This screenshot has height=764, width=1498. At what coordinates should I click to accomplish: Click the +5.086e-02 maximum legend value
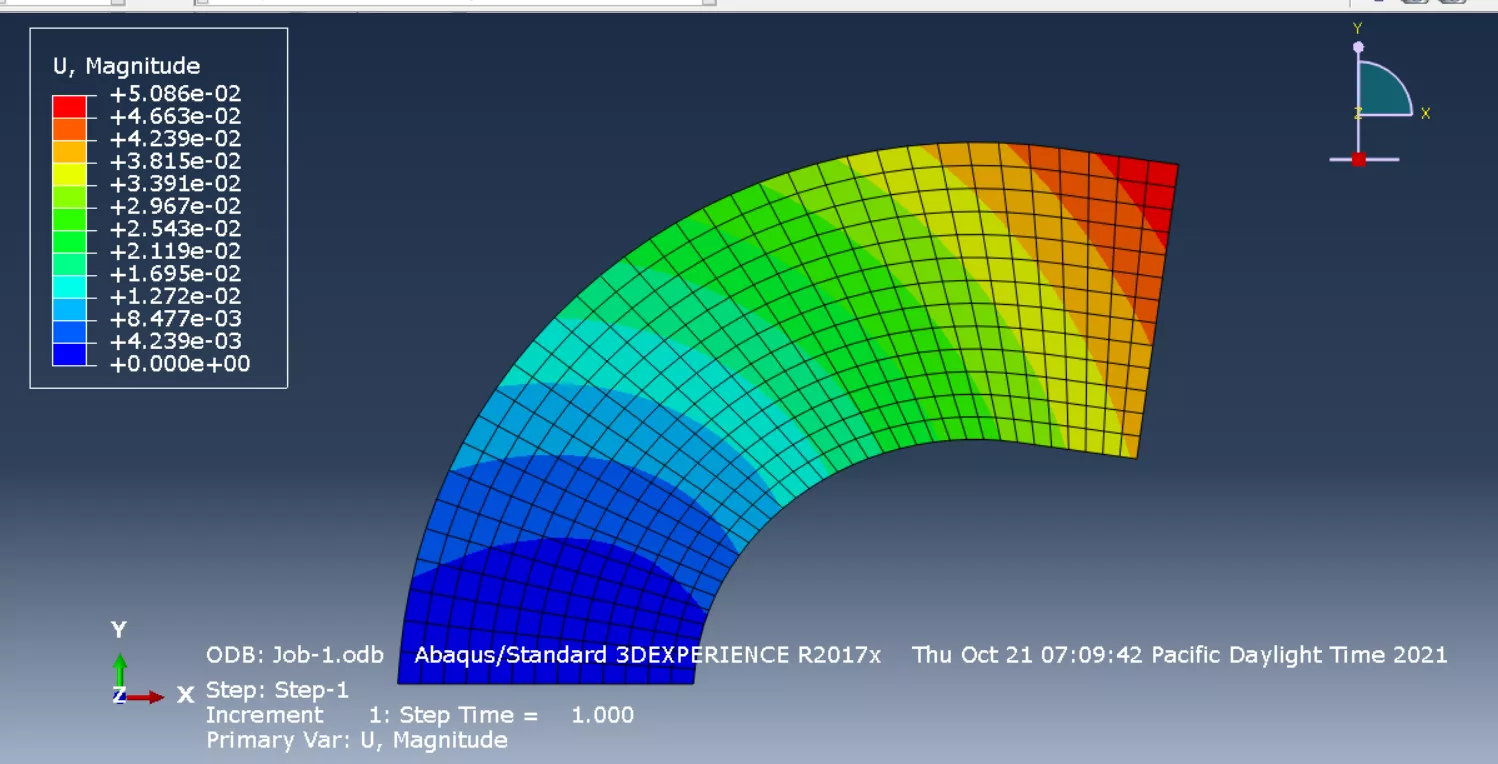pos(175,94)
